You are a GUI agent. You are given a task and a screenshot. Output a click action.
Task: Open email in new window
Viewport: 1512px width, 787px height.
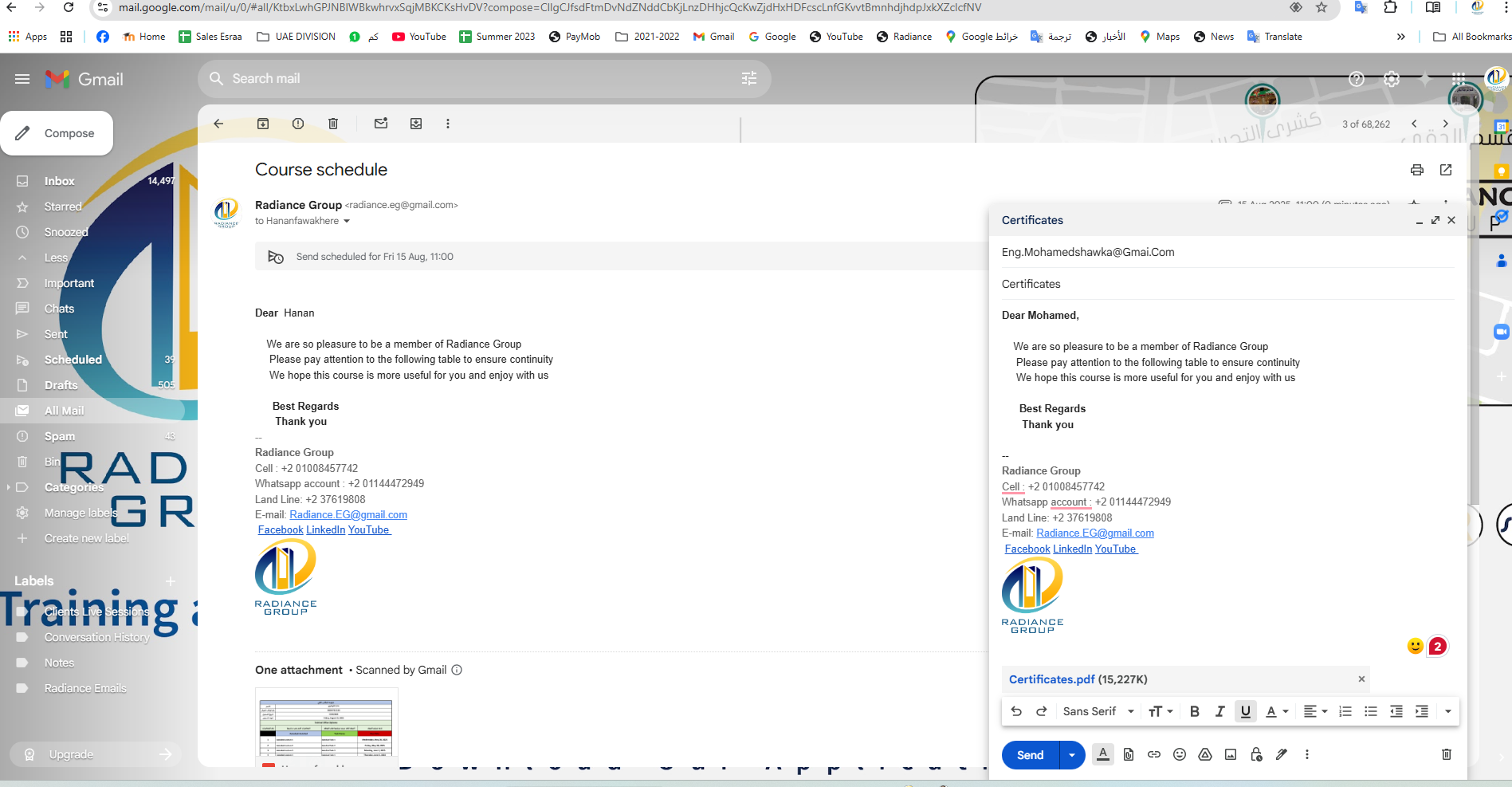[x=1446, y=170]
